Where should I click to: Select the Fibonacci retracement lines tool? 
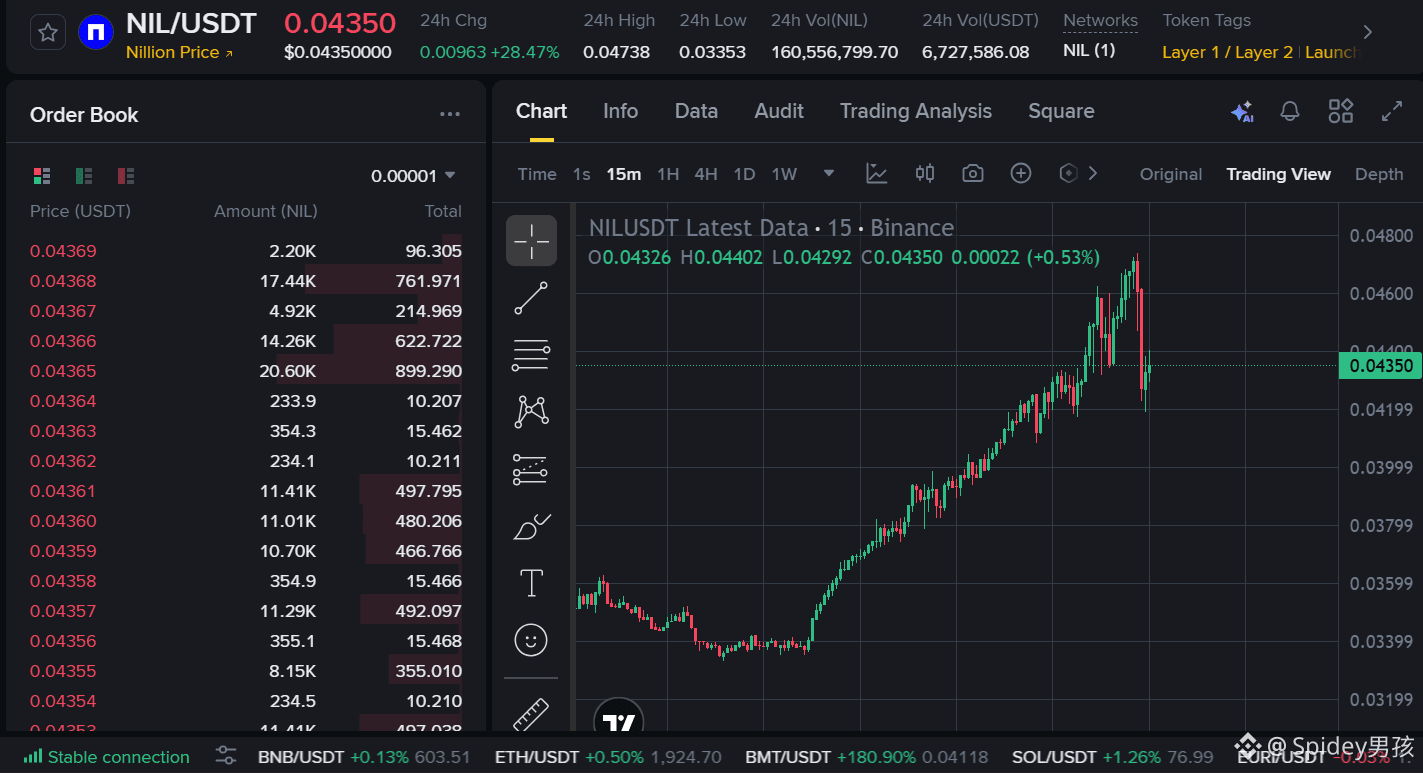click(x=531, y=355)
